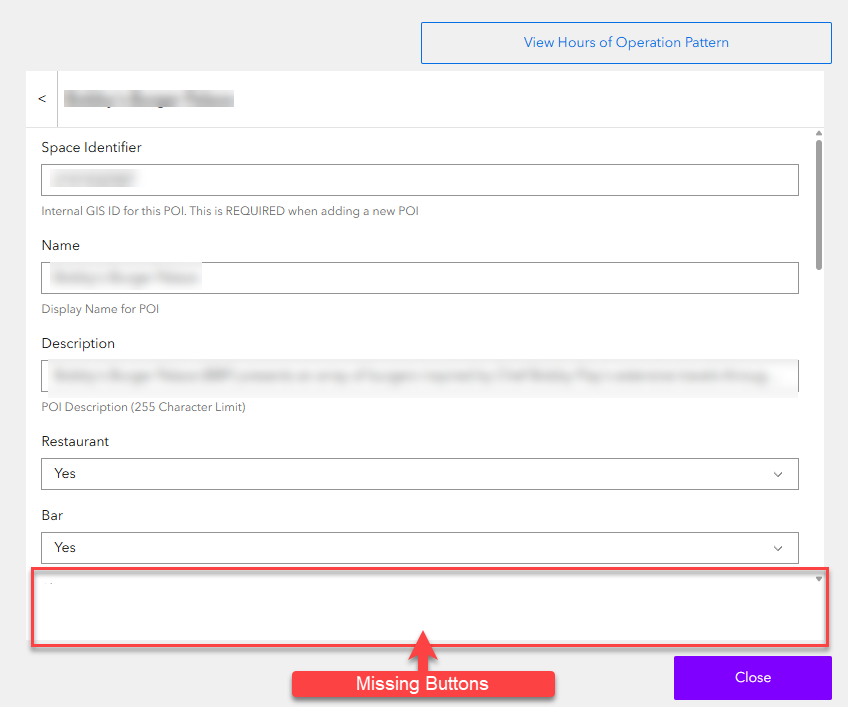Click the blurred POI name in the header

148,98
